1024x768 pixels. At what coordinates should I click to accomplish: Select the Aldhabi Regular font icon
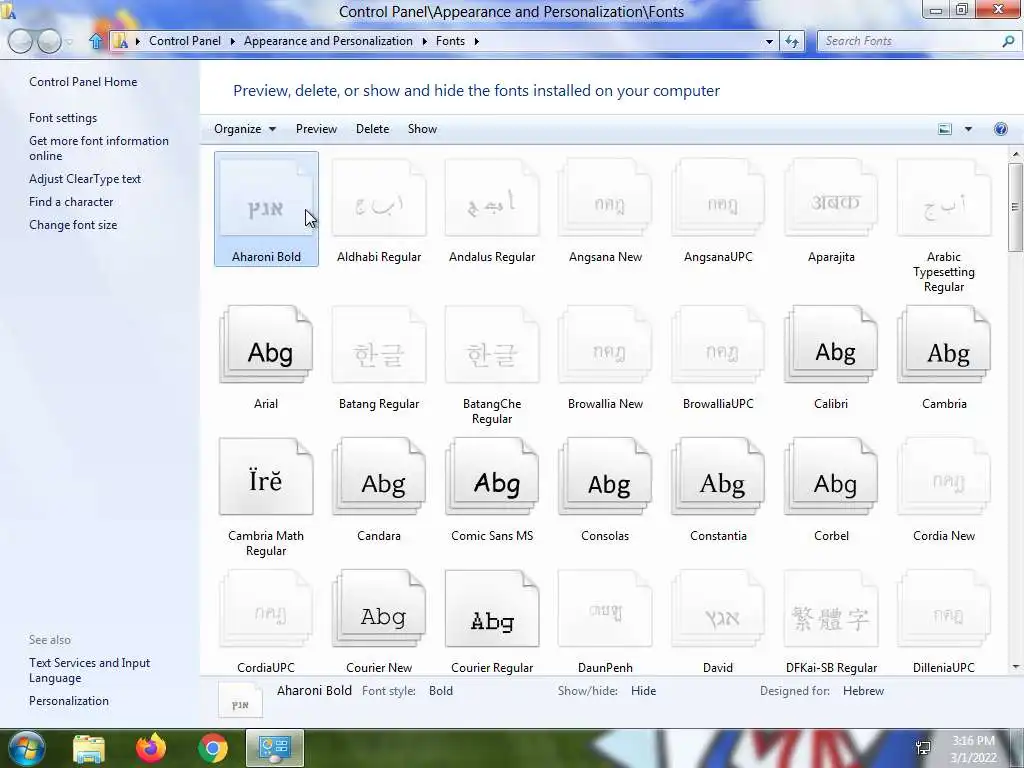[379, 198]
